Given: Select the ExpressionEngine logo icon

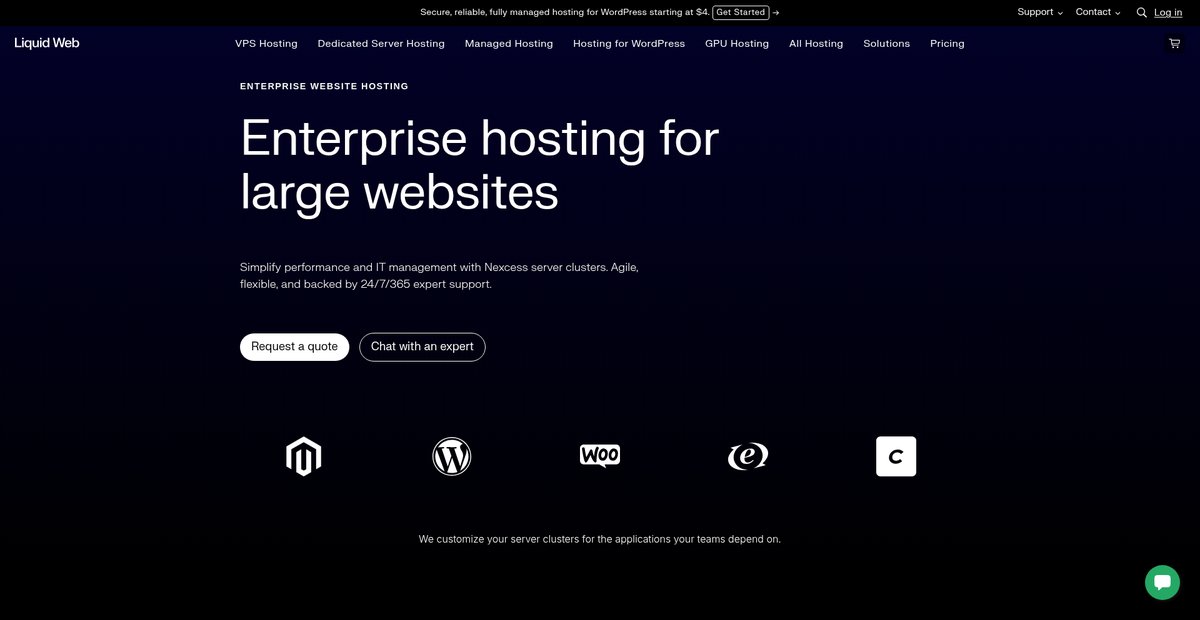Looking at the screenshot, I should pyautogui.click(x=748, y=456).
